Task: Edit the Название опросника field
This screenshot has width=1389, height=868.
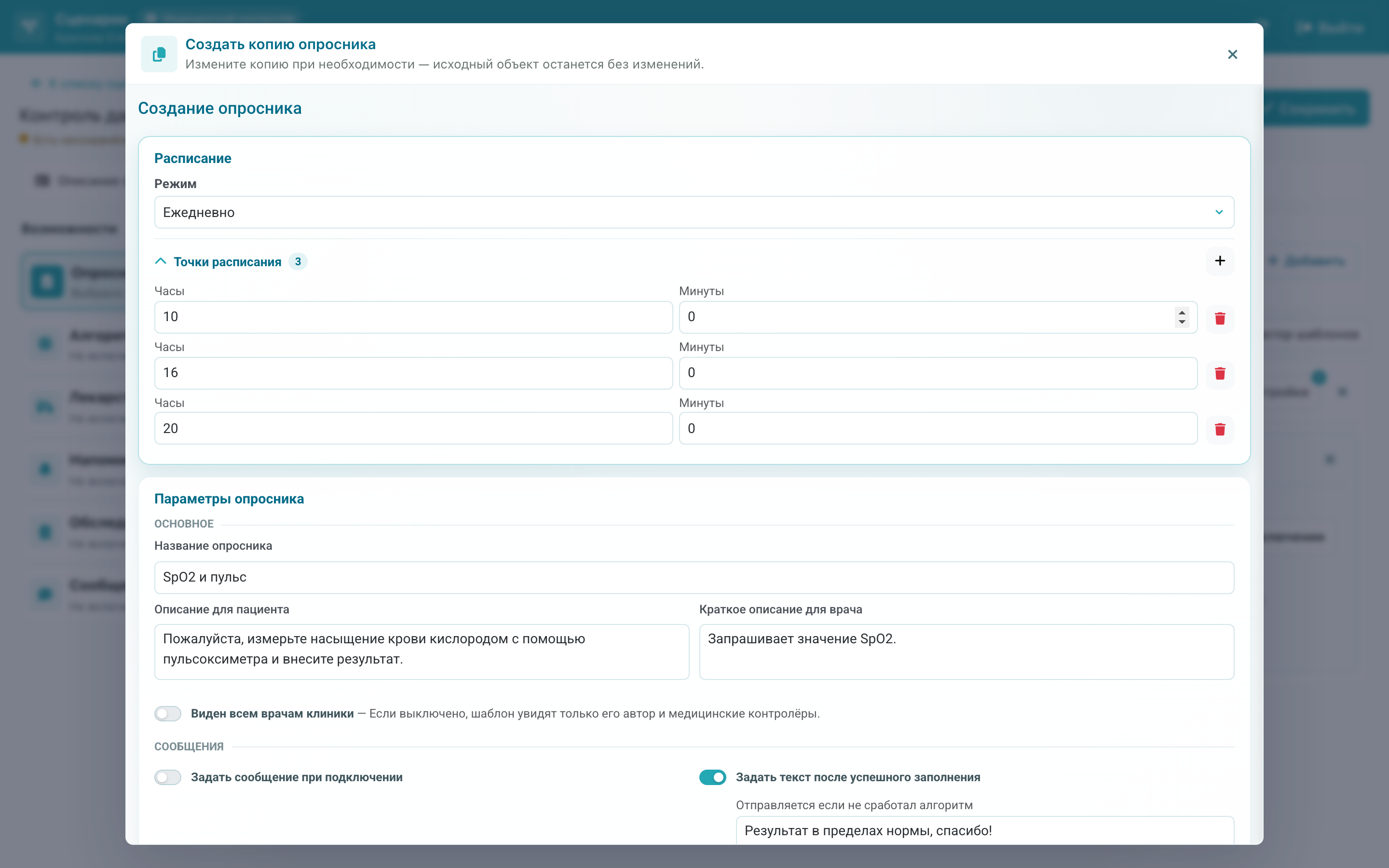Action: (694, 578)
